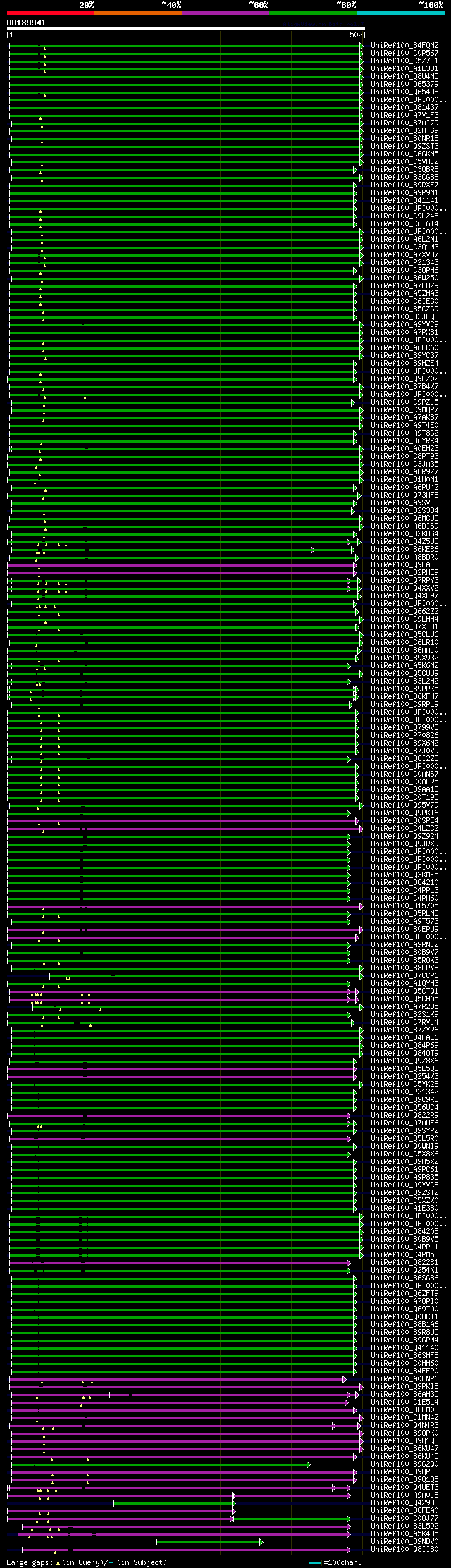
Task: Select hit label UniRef100_Q3KMF5
Action: point(404,875)
